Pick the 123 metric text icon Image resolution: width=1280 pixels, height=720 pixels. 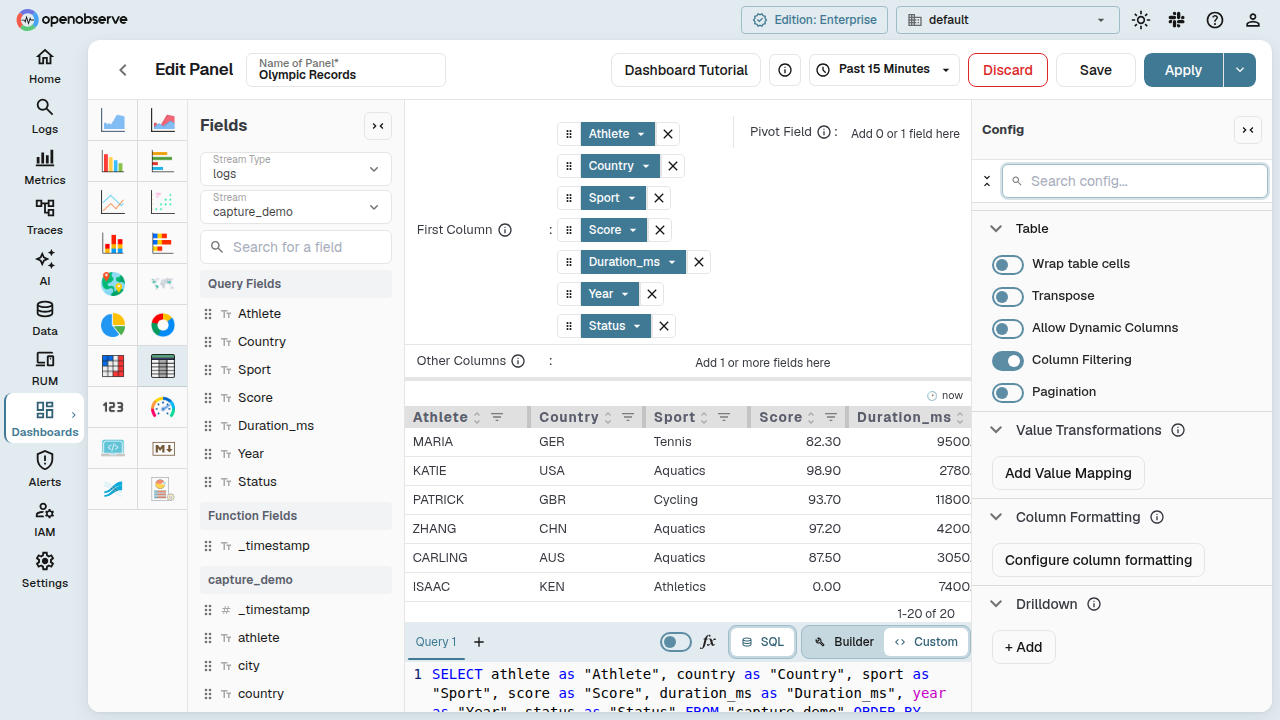(113, 407)
